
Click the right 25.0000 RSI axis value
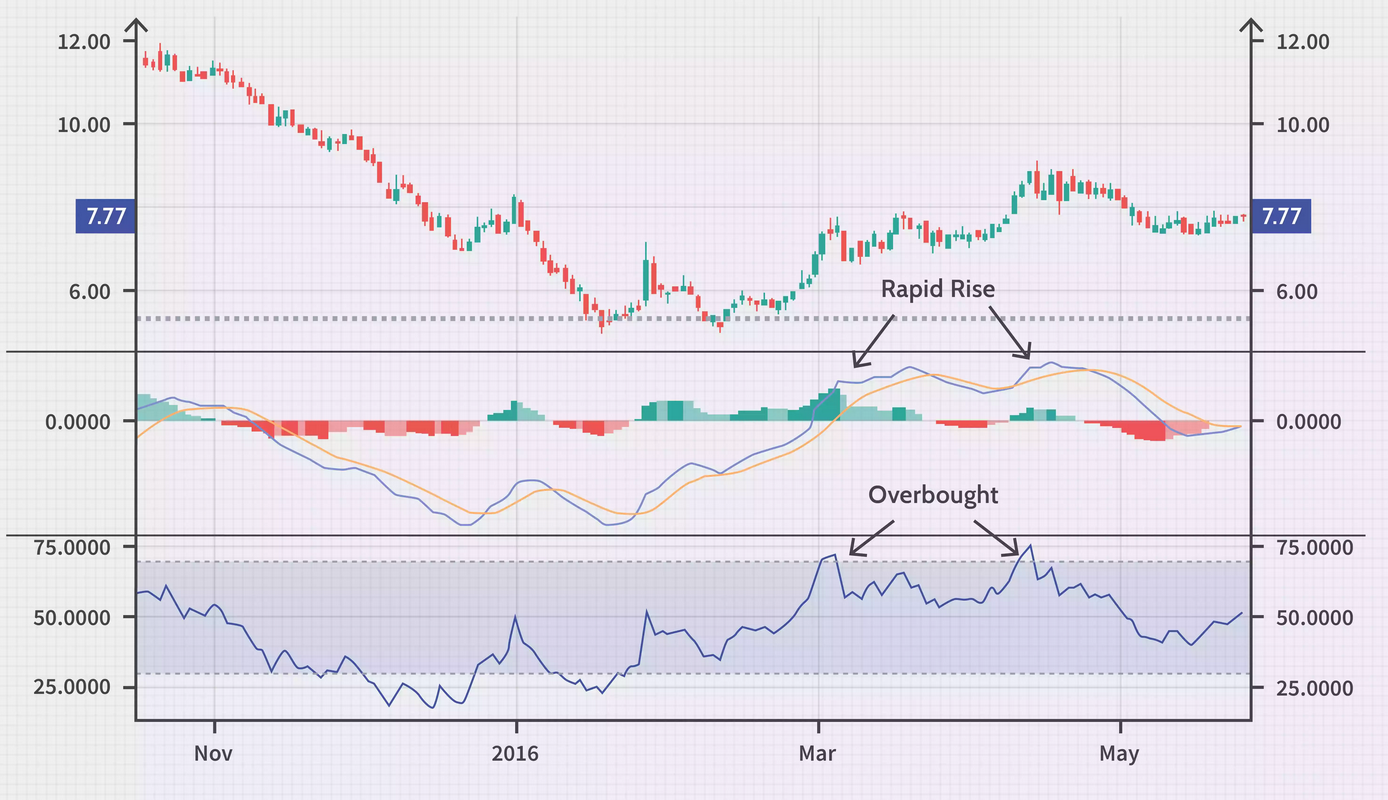[x=1315, y=688]
